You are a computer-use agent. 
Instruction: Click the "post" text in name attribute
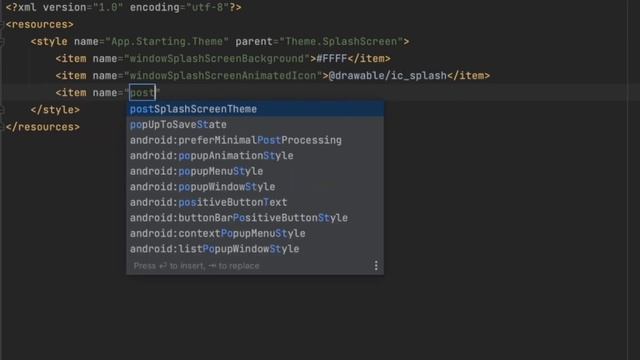click(x=142, y=93)
